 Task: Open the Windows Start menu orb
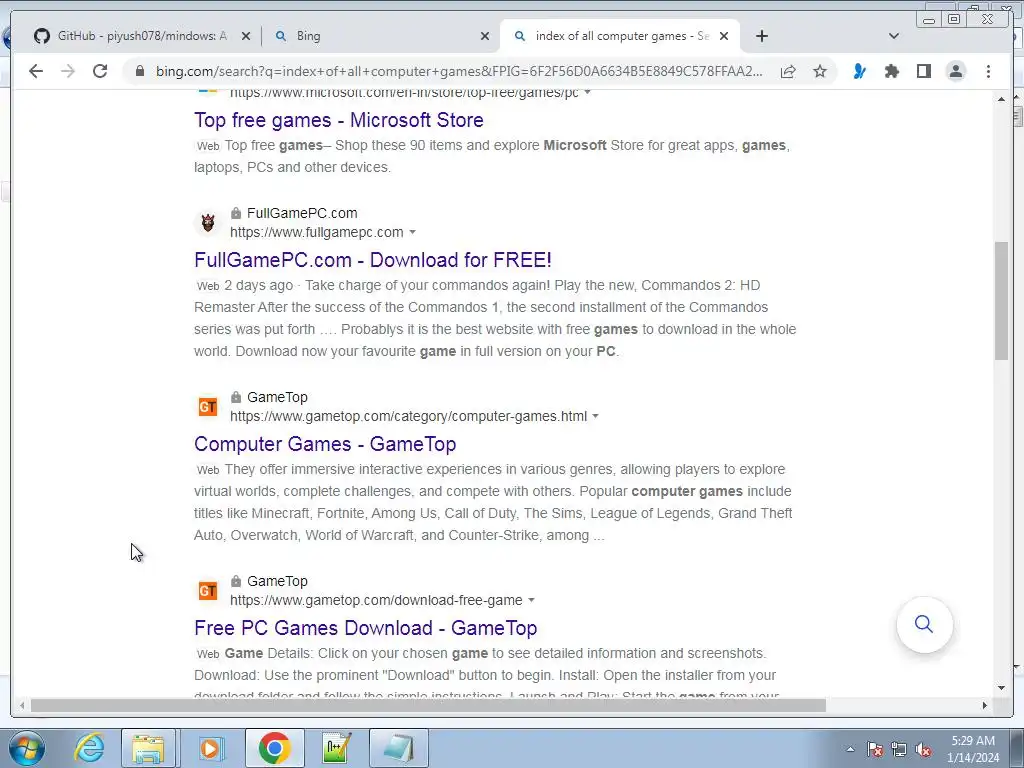pyautogui.click(x=27, y=748)
